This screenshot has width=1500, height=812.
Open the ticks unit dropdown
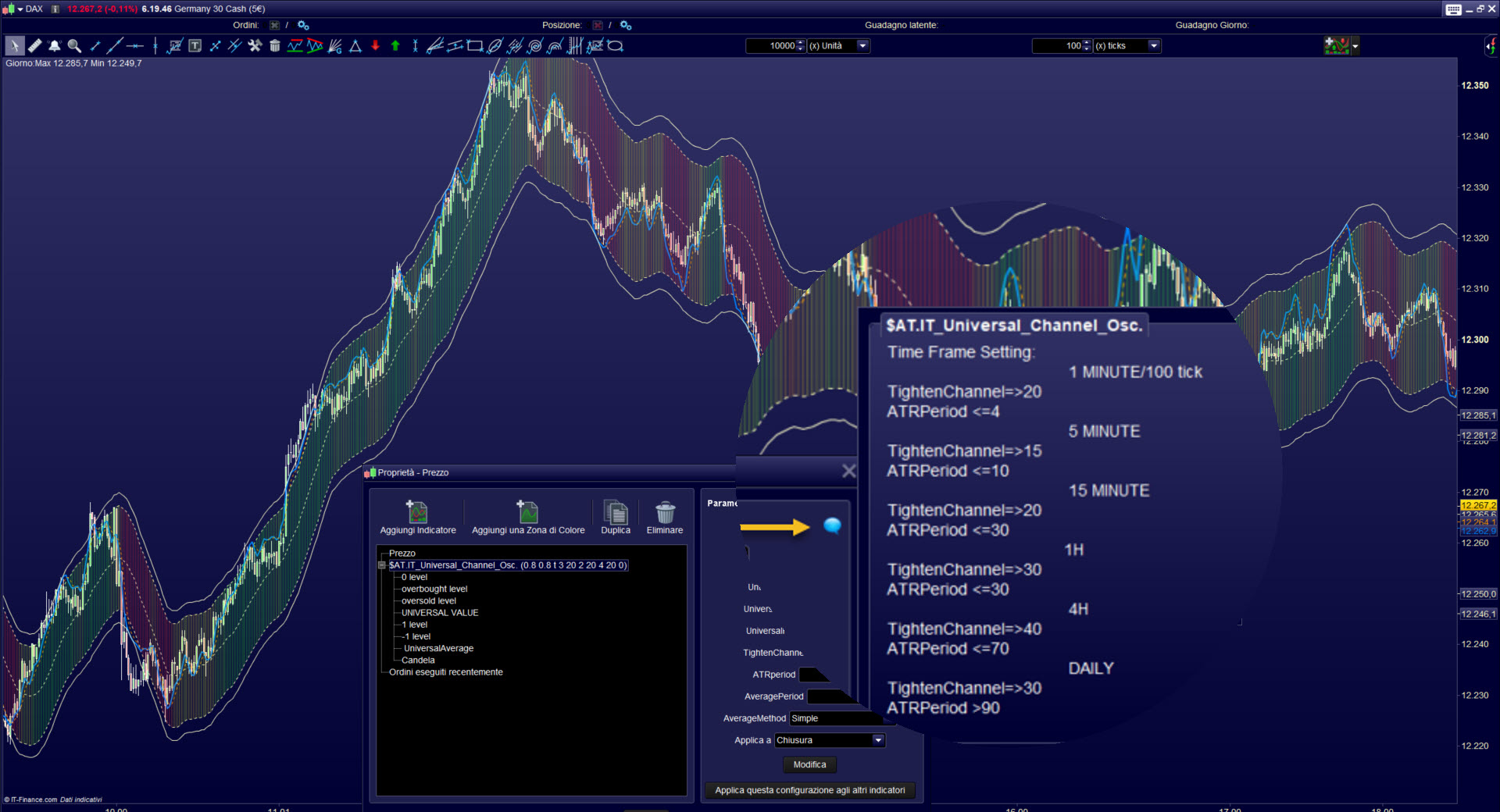tap(1154, 46)
